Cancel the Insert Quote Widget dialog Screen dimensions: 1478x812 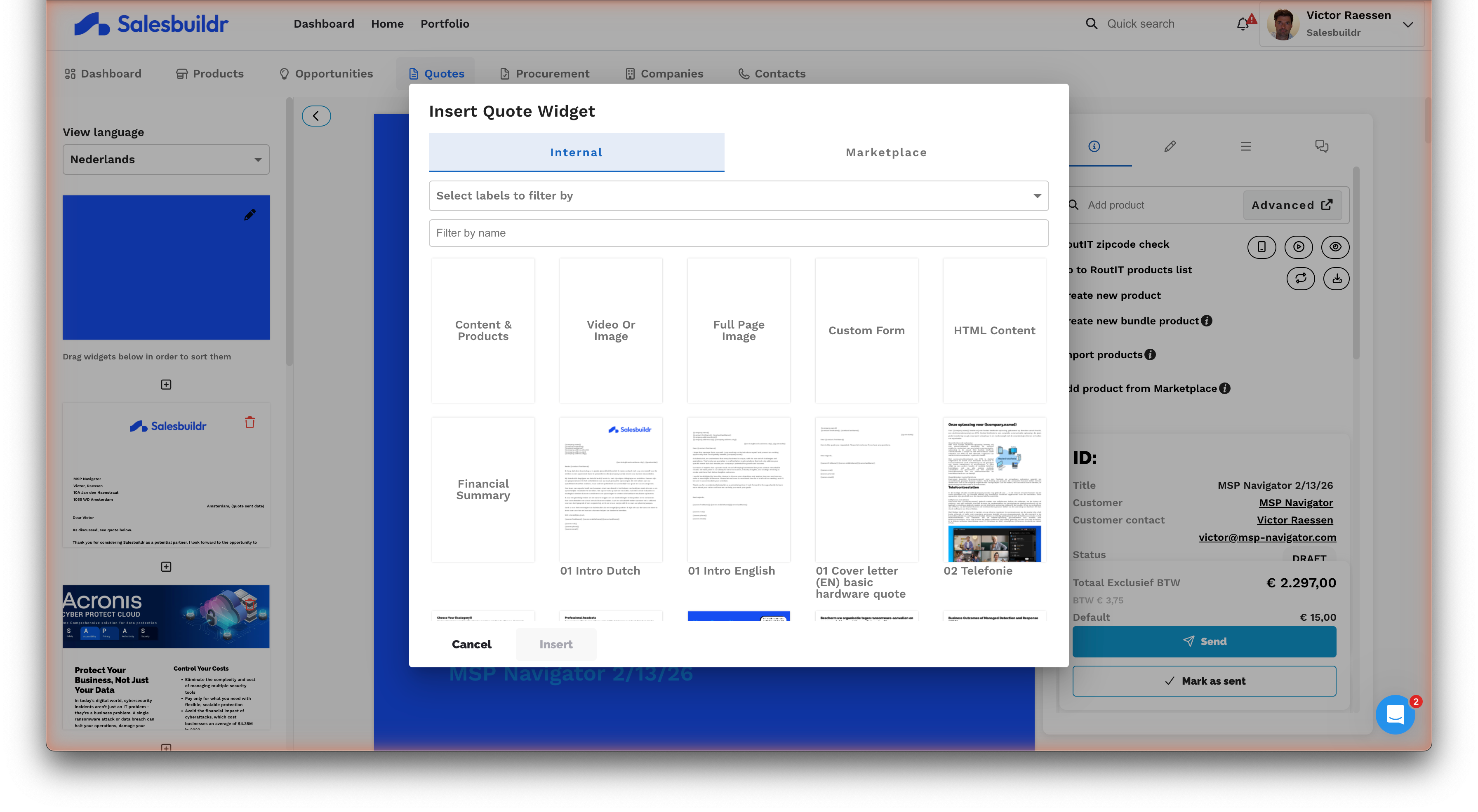pyautogui.click(x=472, y=644)
